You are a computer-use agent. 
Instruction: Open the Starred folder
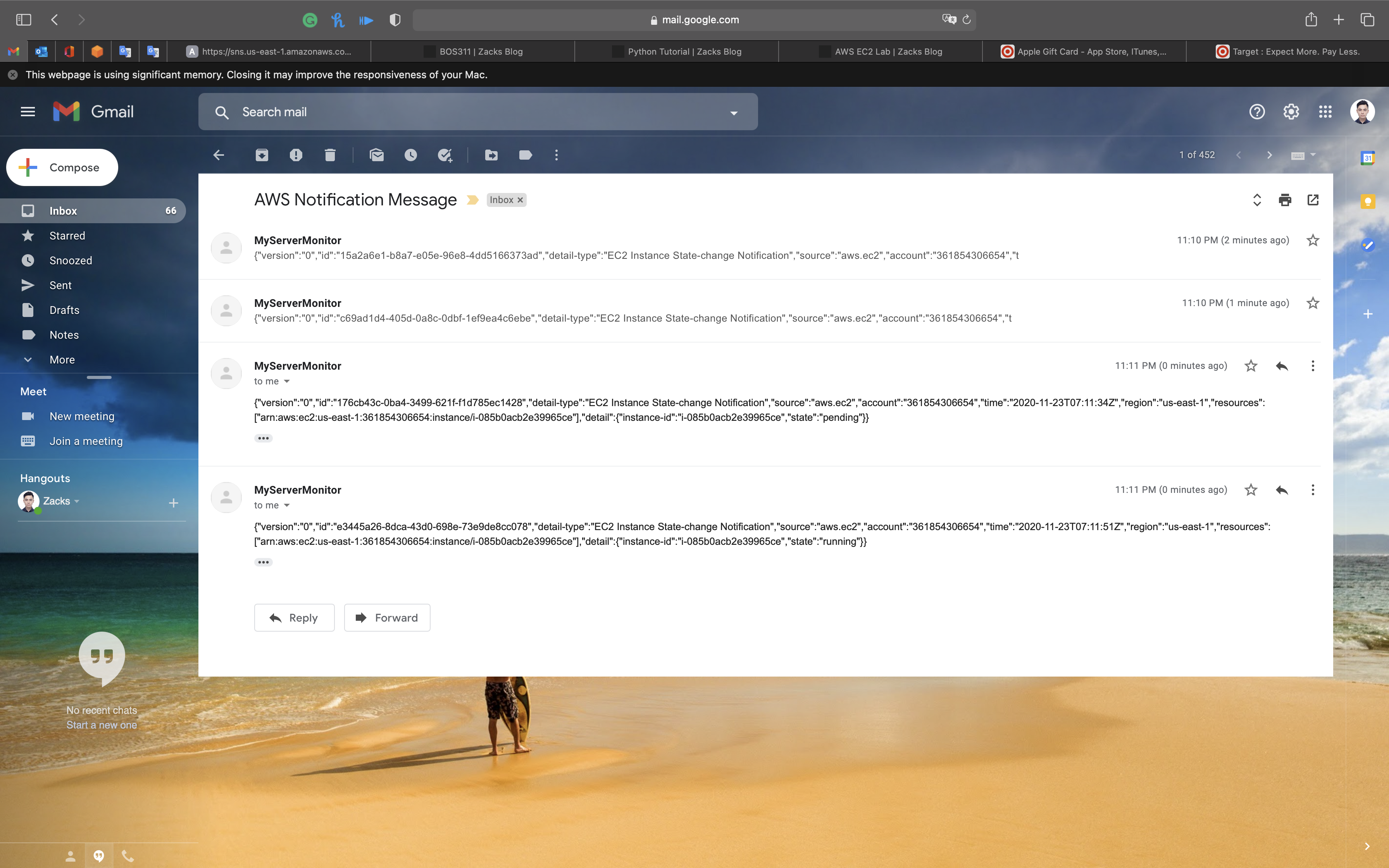pyautogui.click(x=67, y=236)
